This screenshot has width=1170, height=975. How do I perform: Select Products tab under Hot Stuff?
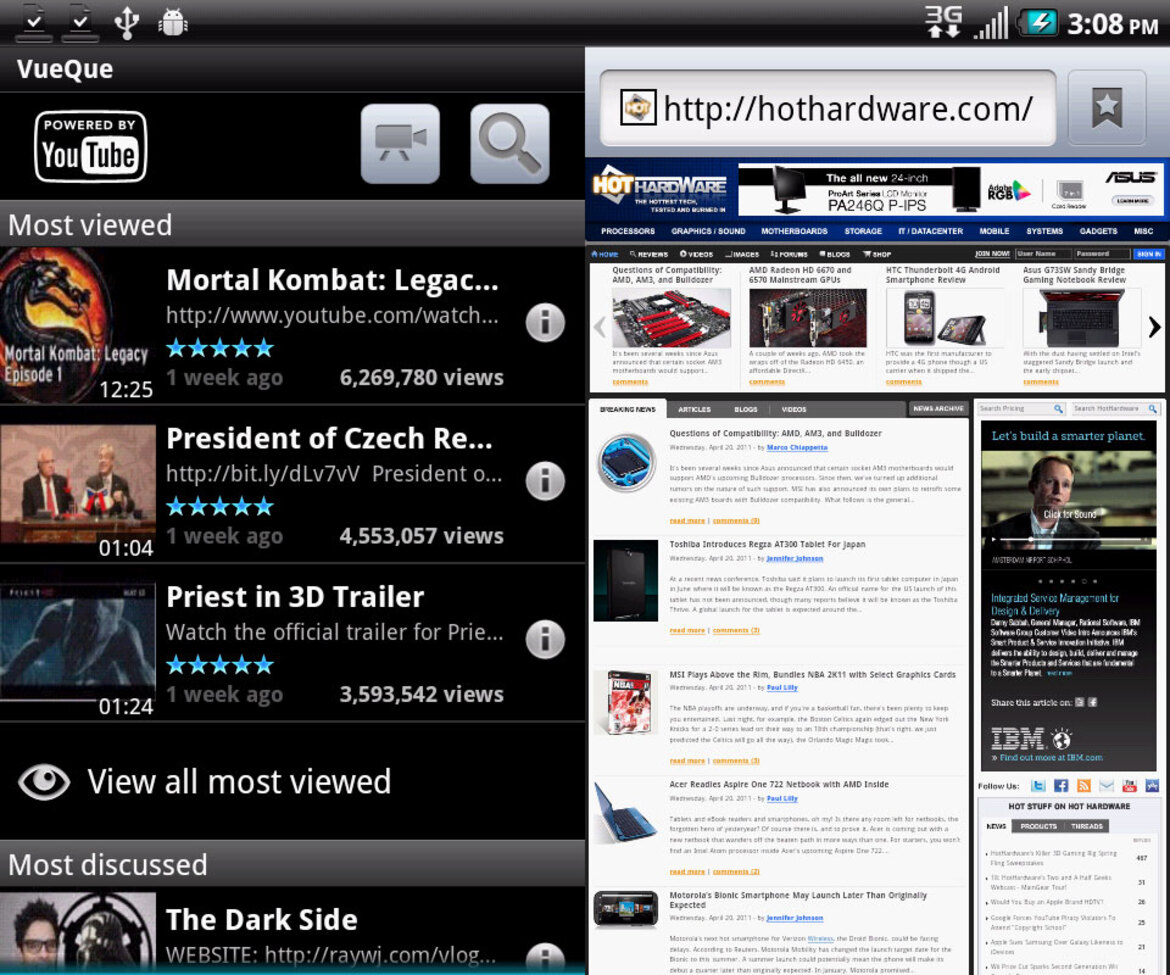click(1039, 826)
